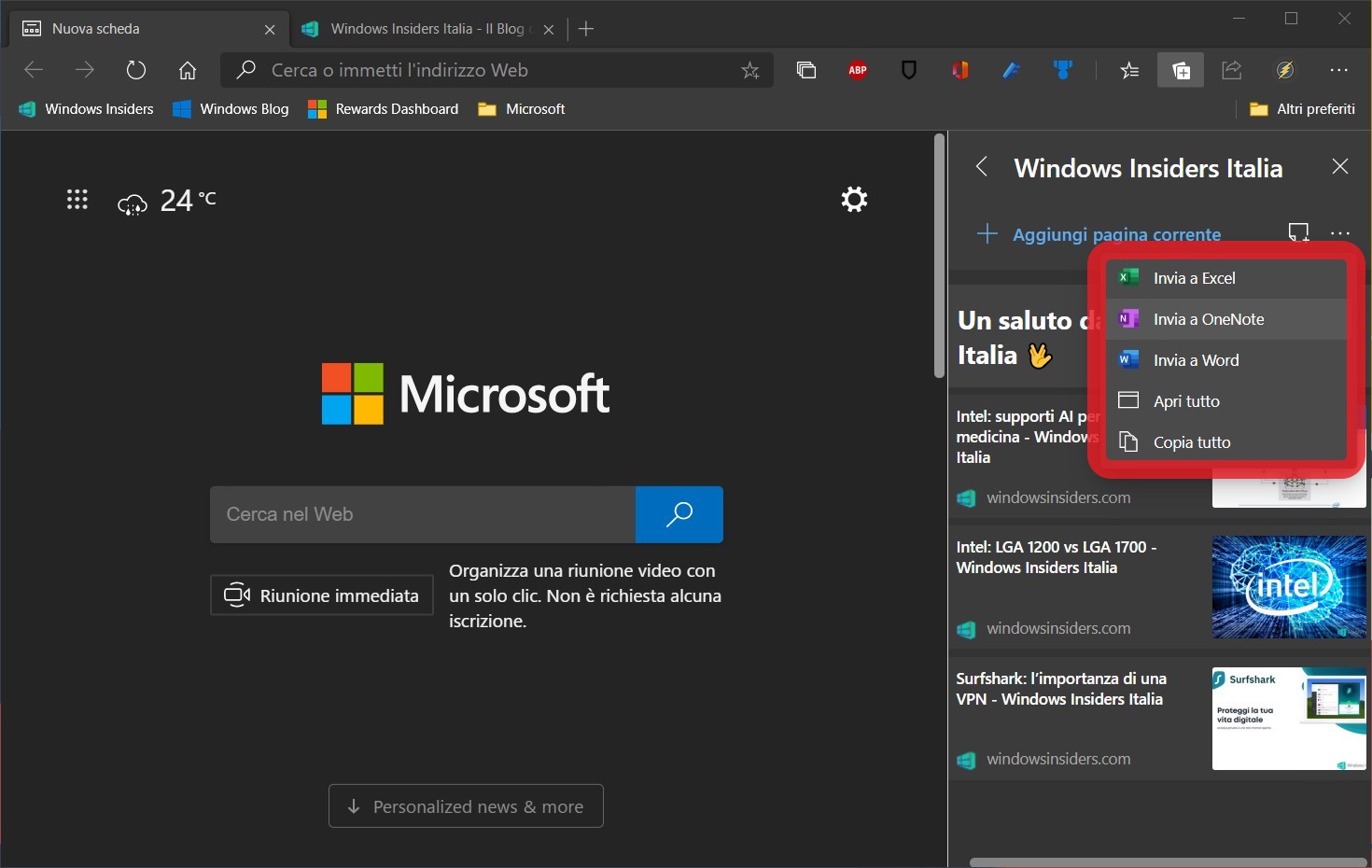Open collection more options ellipsis

[x=1340, y=233]
